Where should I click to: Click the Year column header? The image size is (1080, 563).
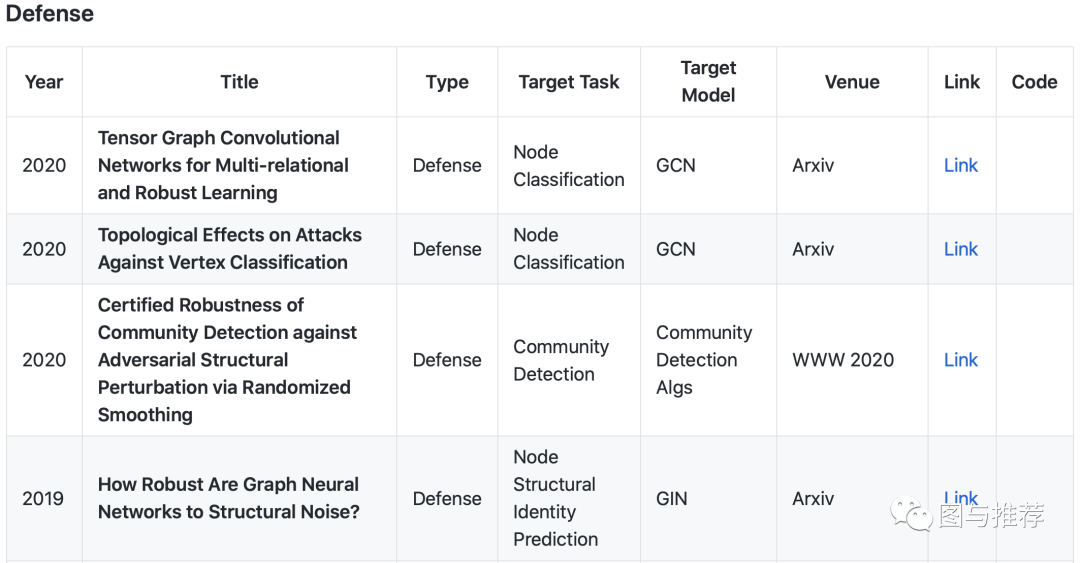point(44,82)
